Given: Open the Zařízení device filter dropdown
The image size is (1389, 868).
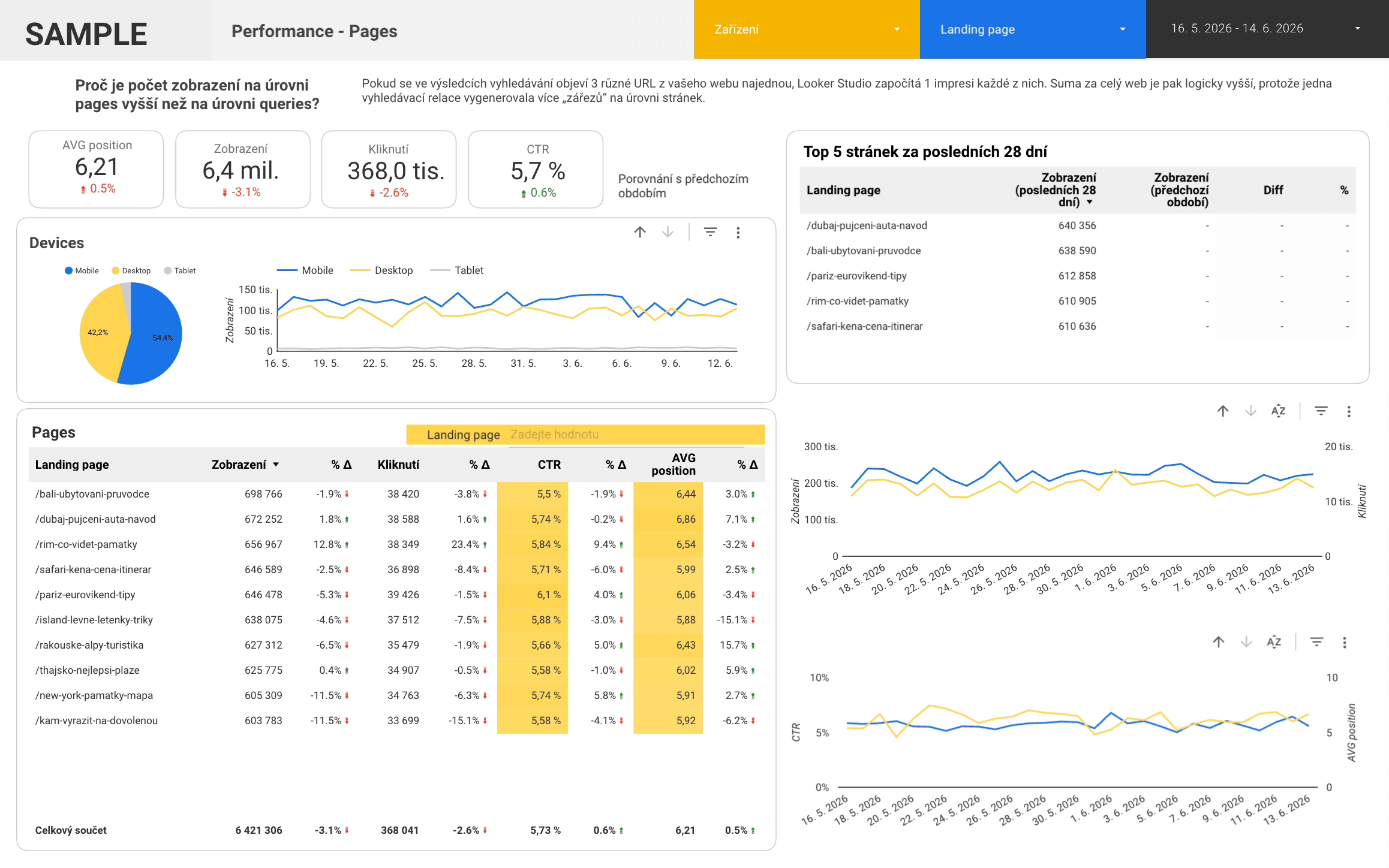Looking at the screenshot, I should [x=807, y=29].
